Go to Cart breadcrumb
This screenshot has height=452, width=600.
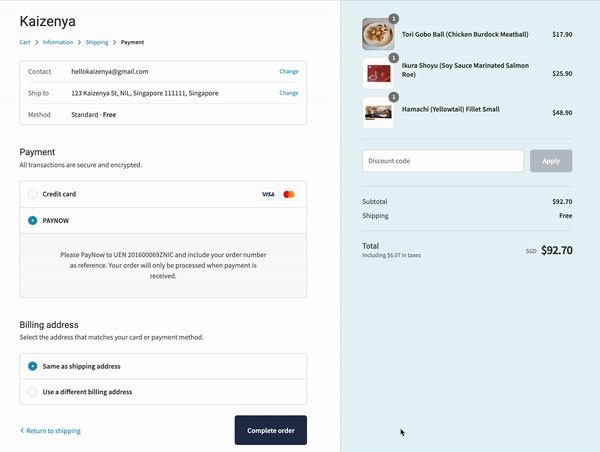pyautogui.click(x=25, y=43)
